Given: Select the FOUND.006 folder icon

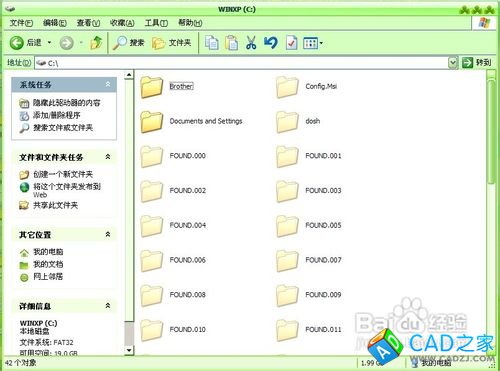Looking at the screenshot, I should pyautogui.click(x=152, y=260).
